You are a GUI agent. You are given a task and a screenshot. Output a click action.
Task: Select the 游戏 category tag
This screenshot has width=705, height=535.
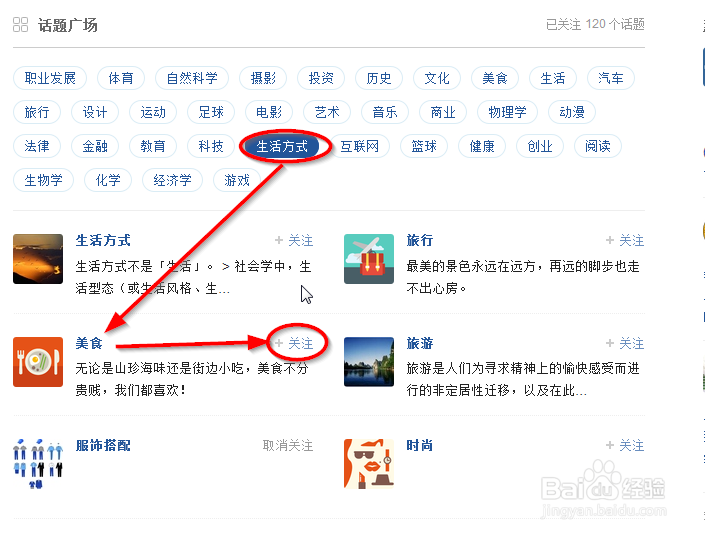[x=236, y=180]
